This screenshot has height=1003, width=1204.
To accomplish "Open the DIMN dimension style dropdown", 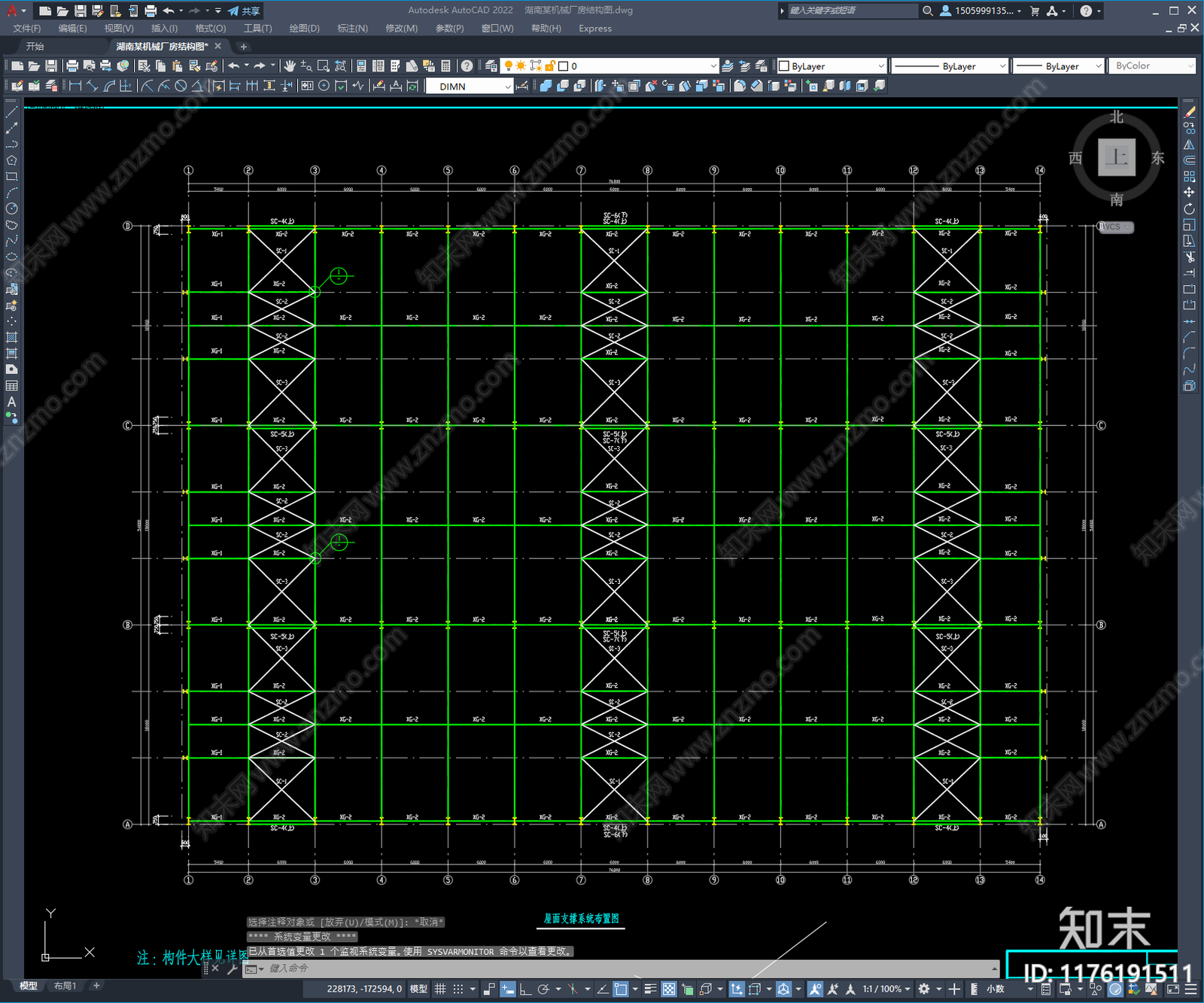I will [x=470, y=87].
